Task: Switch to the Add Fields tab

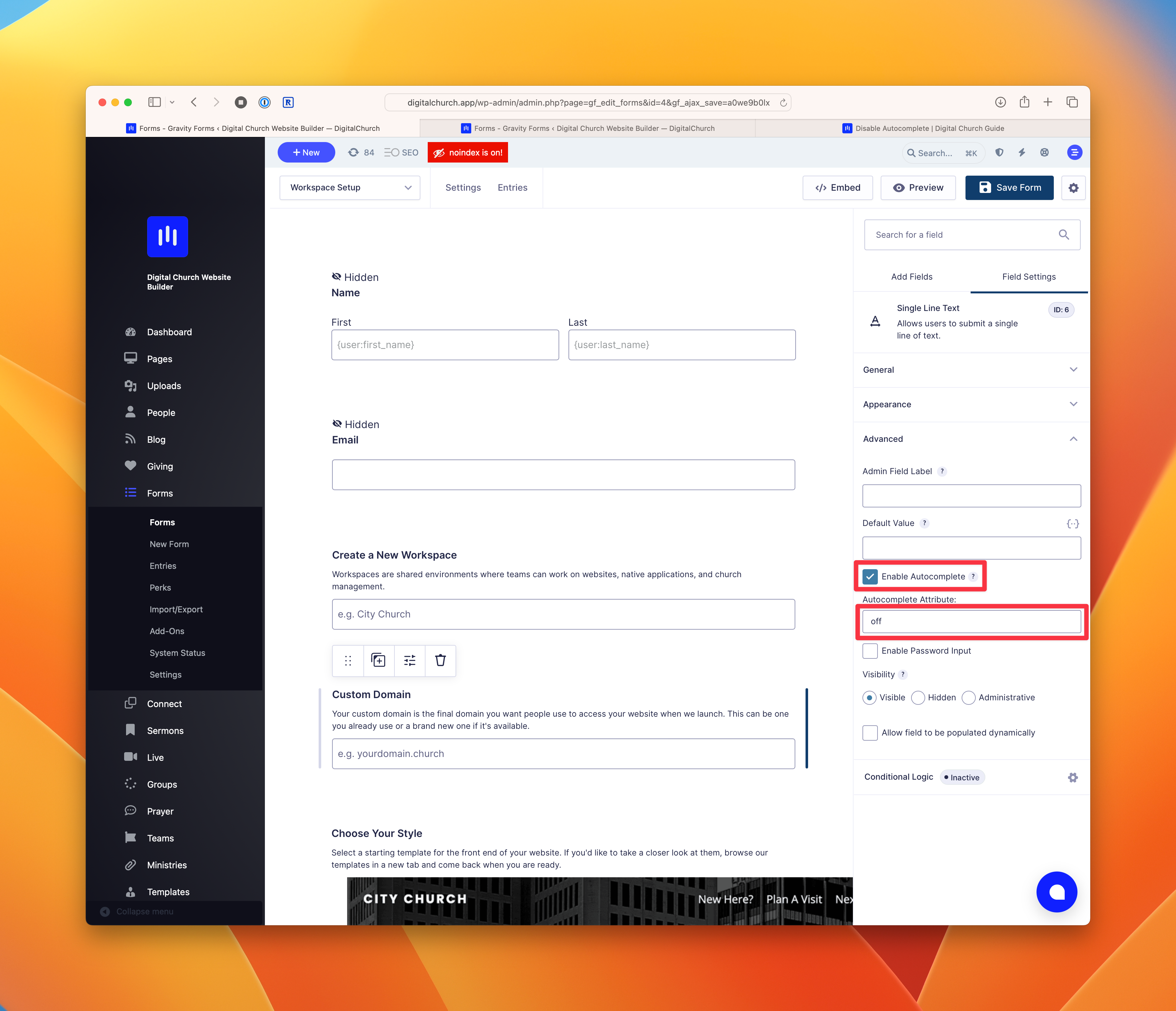Action: point(911,276)
